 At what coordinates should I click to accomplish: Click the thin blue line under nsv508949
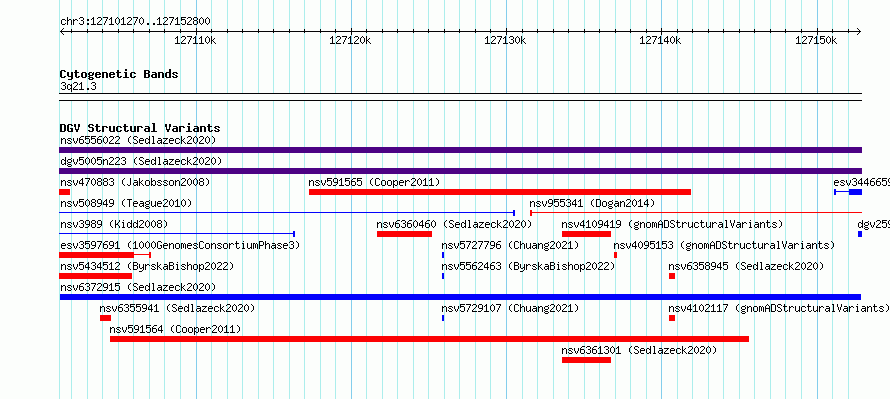pyautogui.click(x=287, y=213)
